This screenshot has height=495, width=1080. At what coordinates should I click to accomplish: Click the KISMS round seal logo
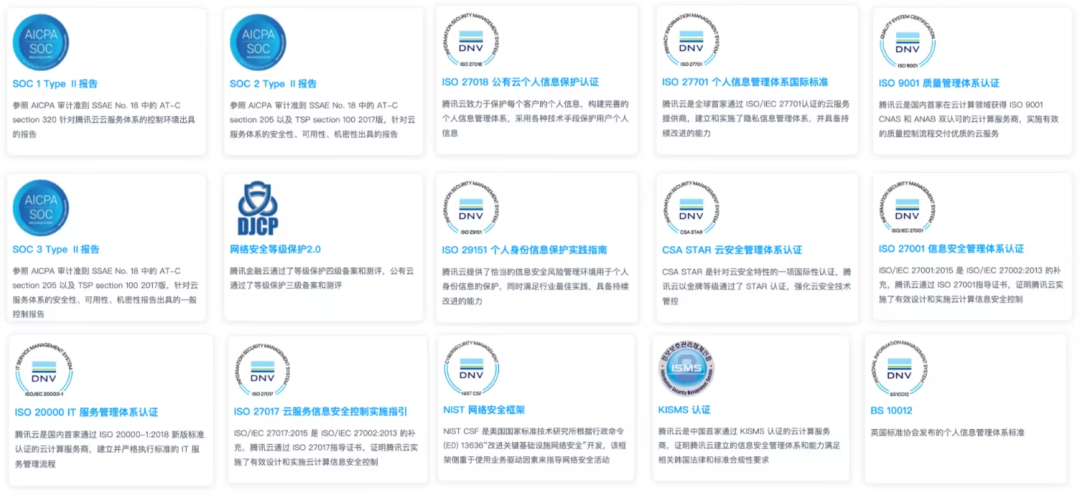pyautogui.click(x=686, y=369)
